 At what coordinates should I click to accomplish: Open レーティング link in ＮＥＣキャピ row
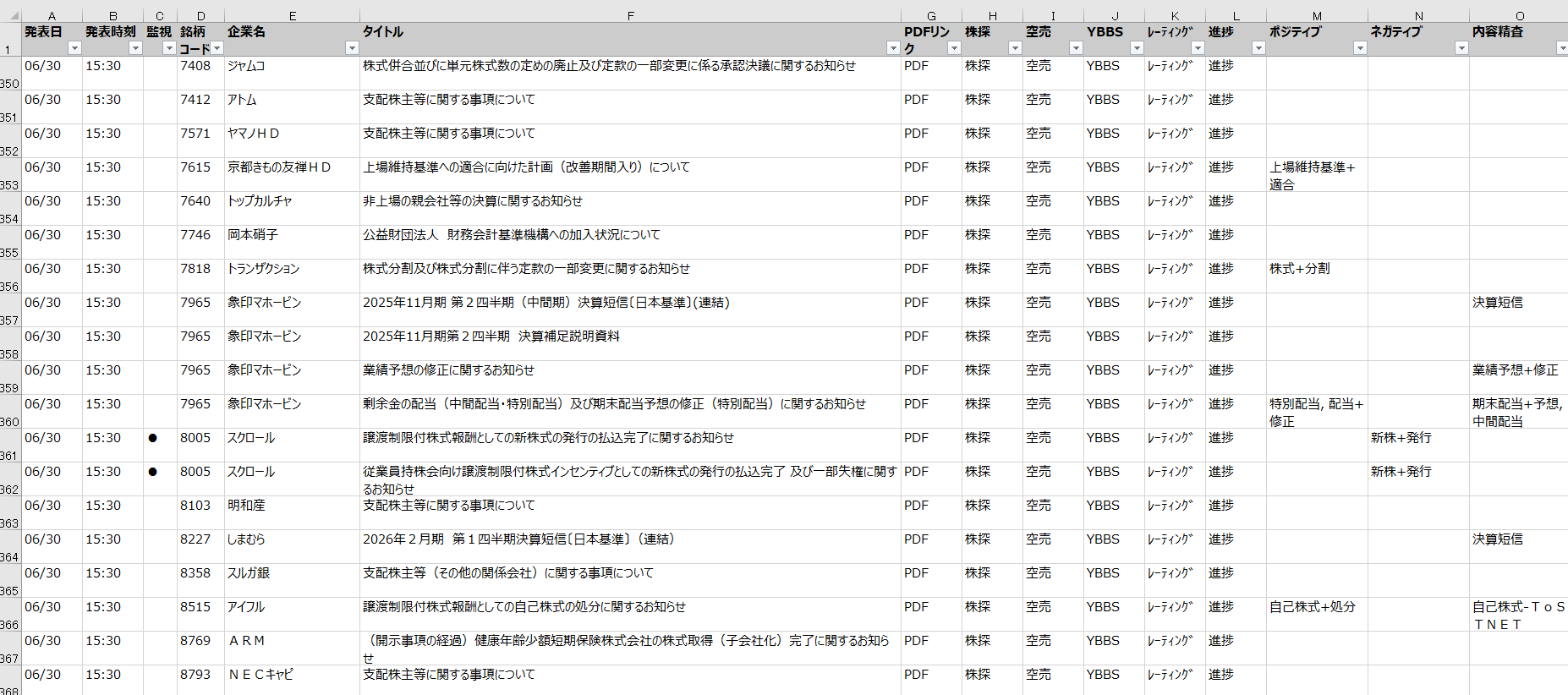1170,675
